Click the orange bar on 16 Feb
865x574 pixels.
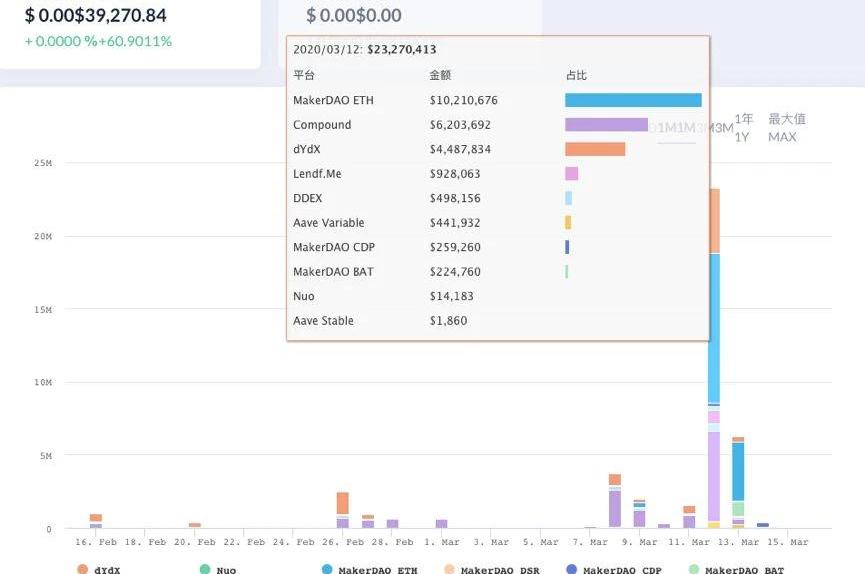(x=96, y=518)
